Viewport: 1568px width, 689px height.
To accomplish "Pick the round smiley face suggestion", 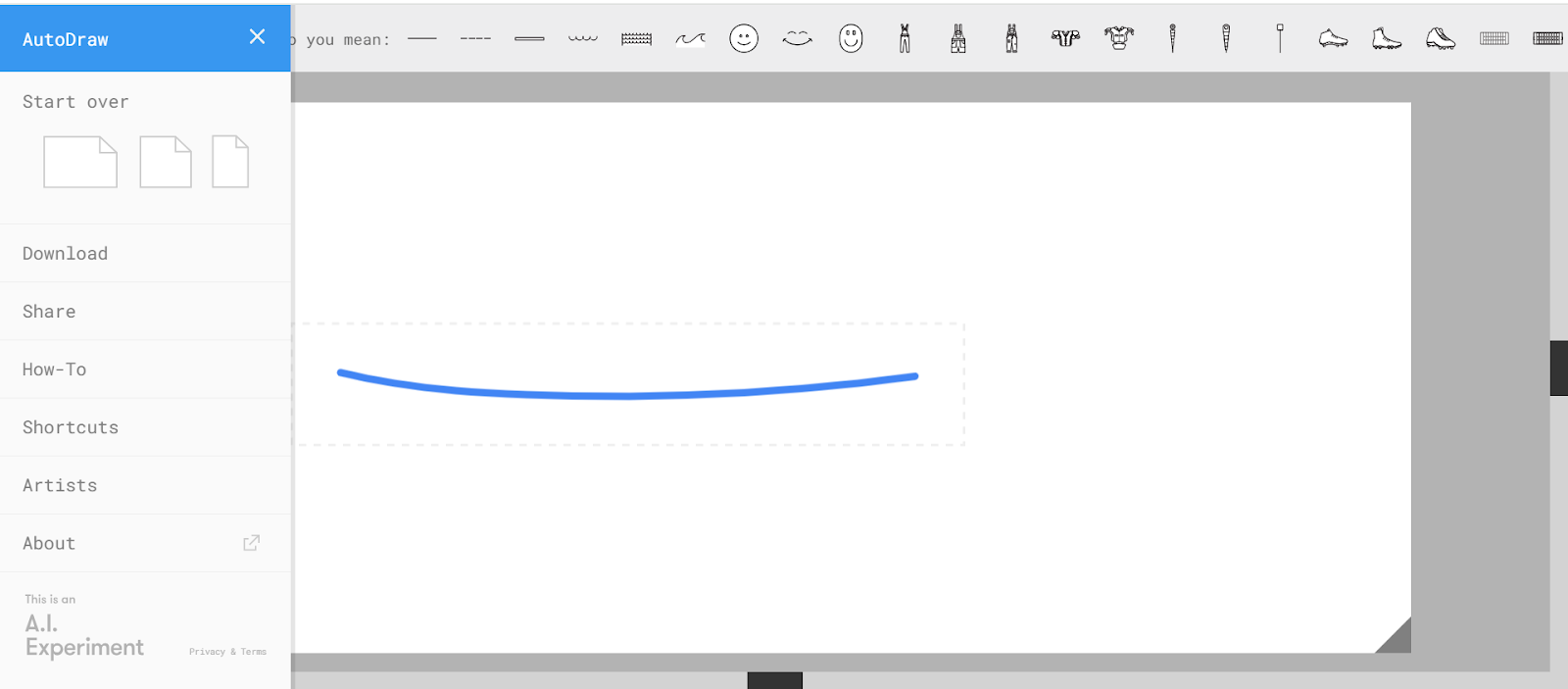I will click(744, 39).
